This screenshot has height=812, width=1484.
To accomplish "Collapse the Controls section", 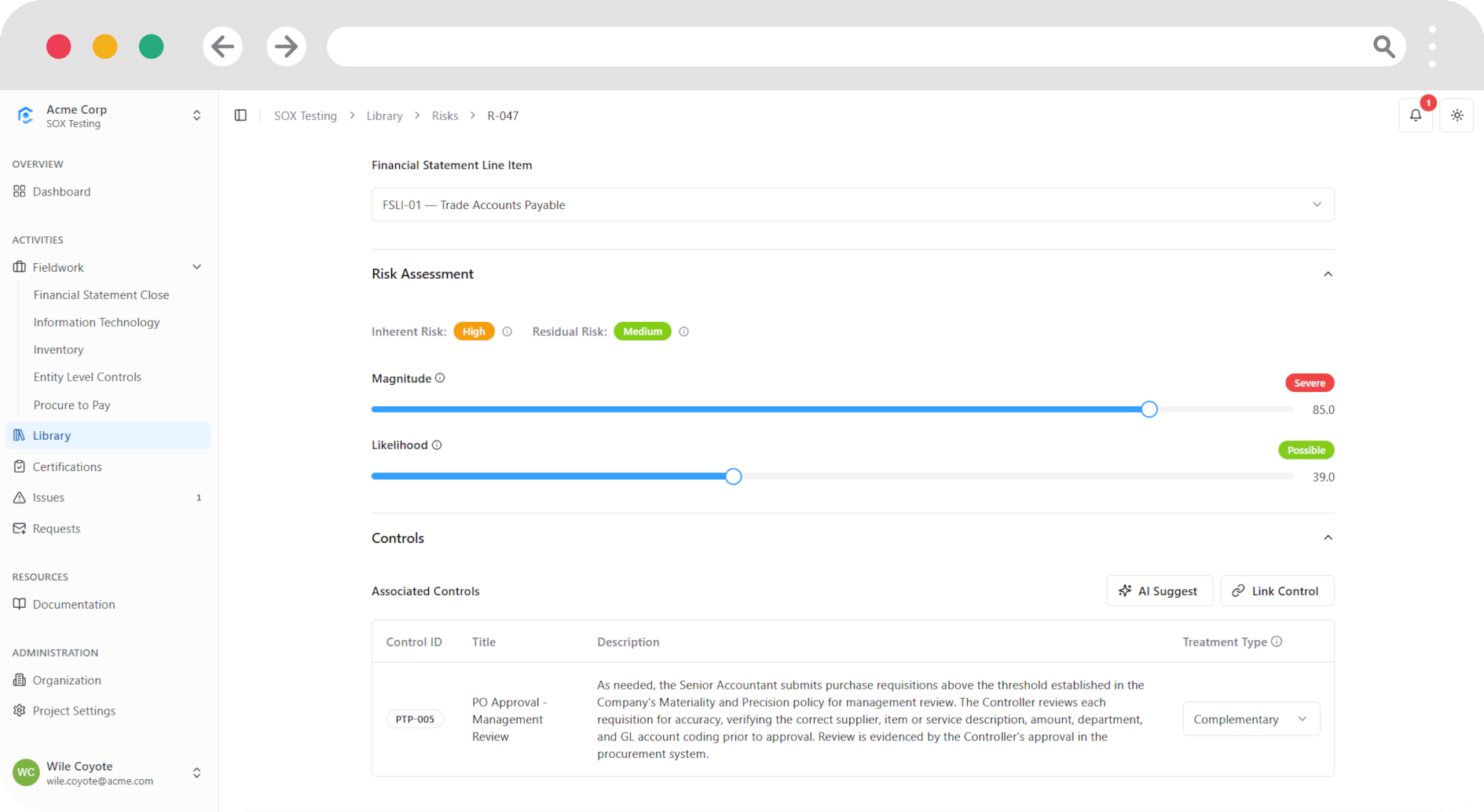I will click(1328, 538).
